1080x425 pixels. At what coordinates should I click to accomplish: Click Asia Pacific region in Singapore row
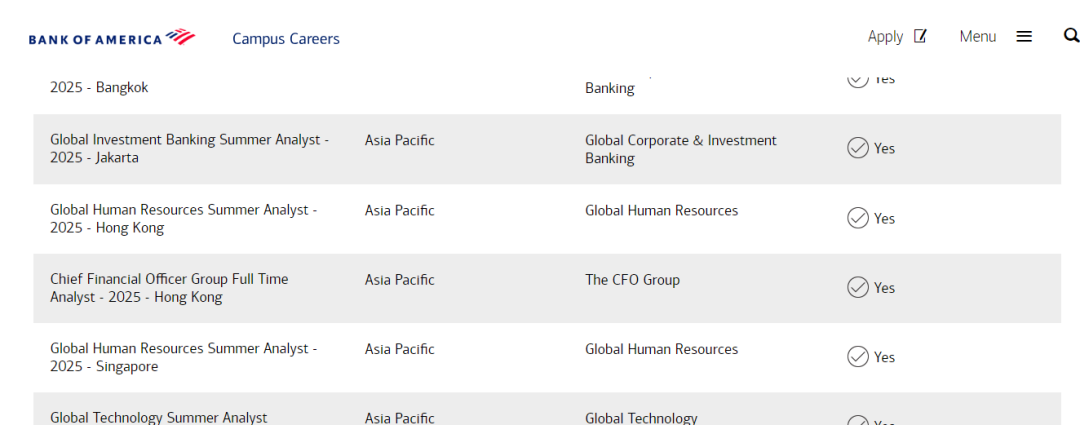coord(399,349)
